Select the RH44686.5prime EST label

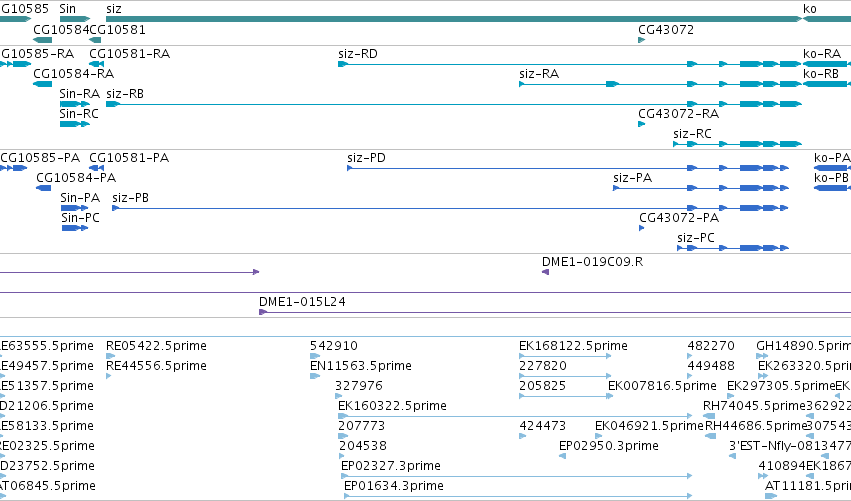pos(756,427)
